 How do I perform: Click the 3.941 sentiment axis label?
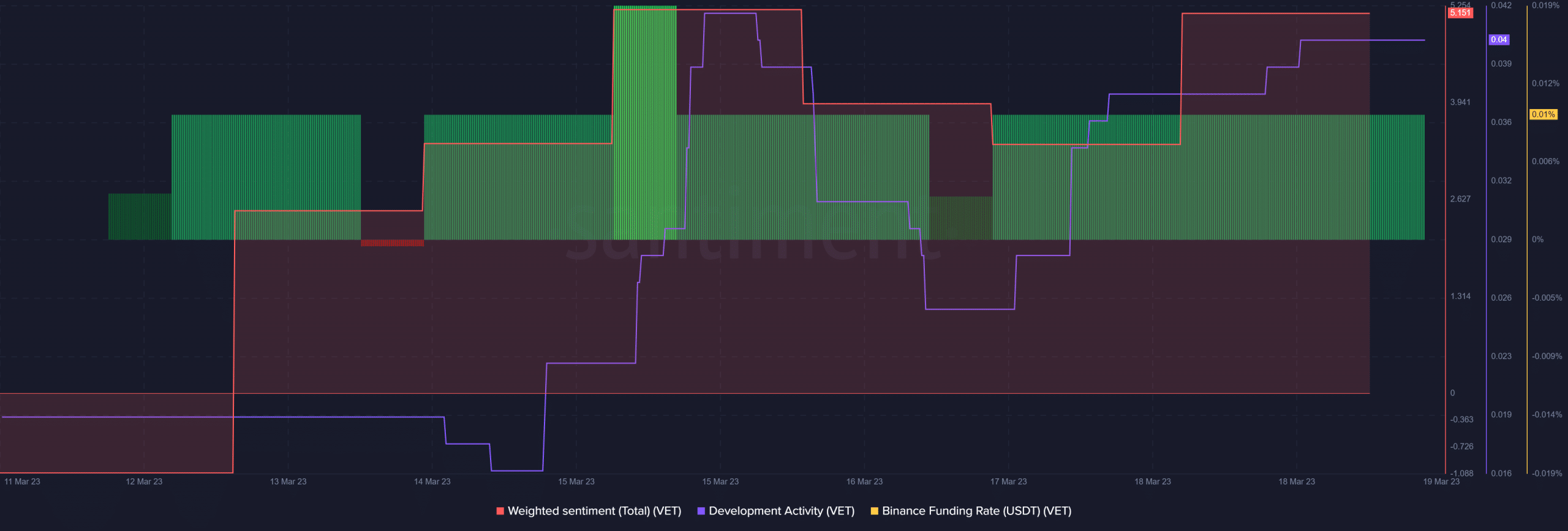click(1460, 102)
